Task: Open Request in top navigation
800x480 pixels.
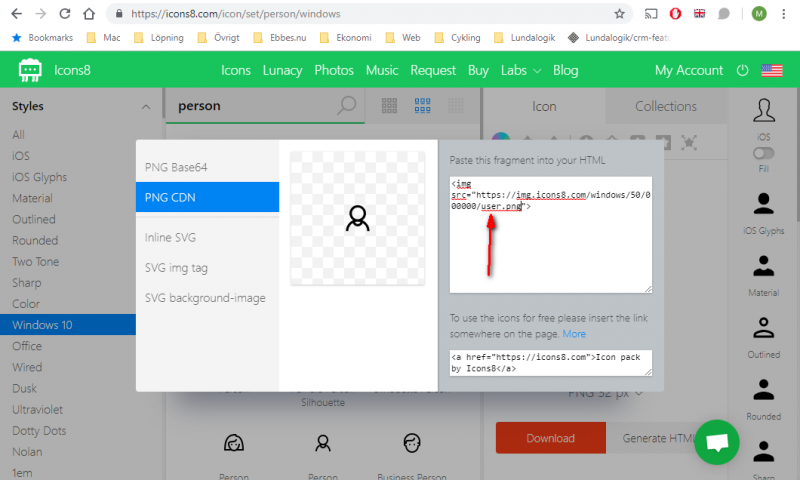Action: 433,70
